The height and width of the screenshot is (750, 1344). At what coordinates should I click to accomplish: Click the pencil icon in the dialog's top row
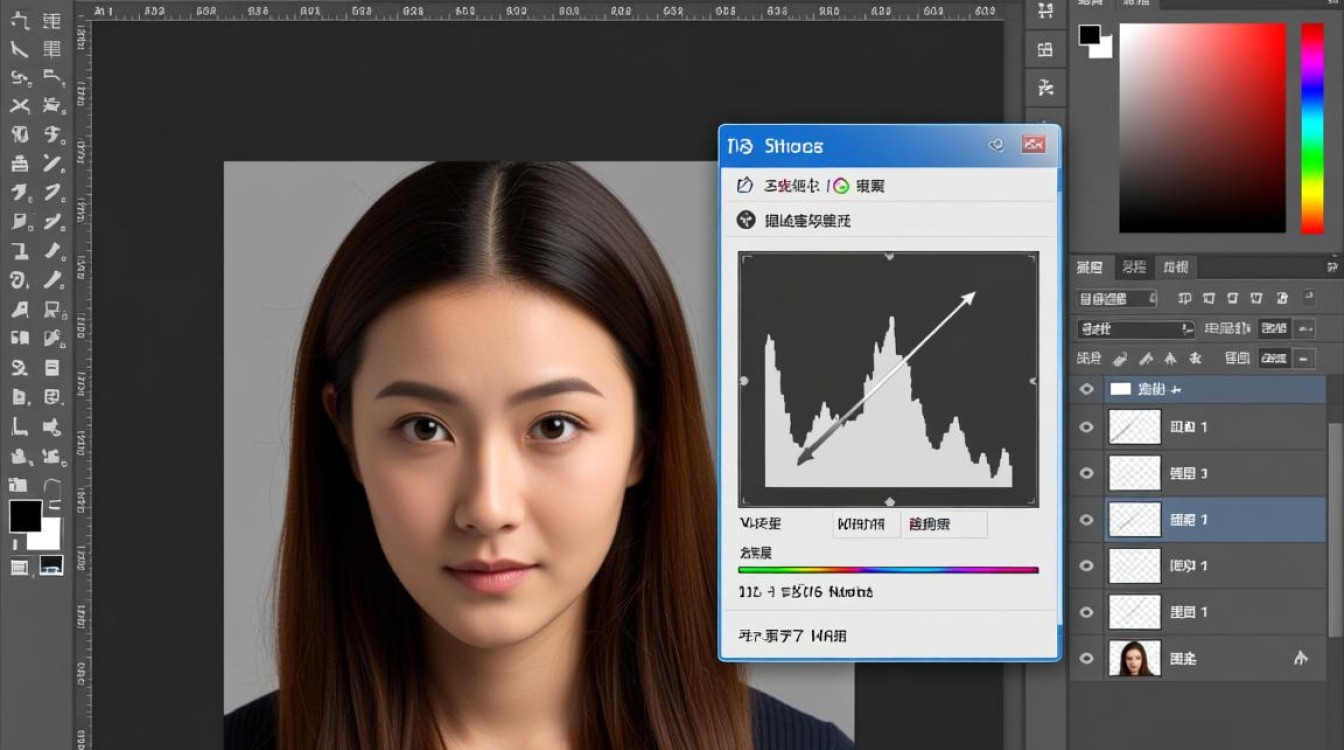coord(744,185)
